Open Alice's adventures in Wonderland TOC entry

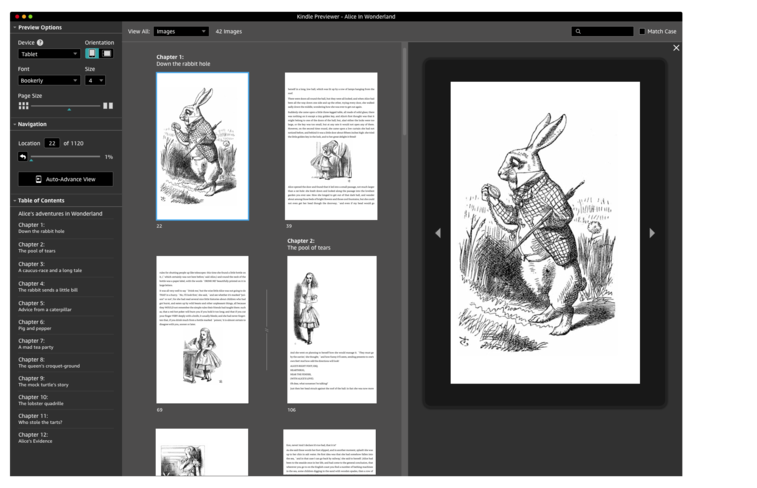coord(60,214)
